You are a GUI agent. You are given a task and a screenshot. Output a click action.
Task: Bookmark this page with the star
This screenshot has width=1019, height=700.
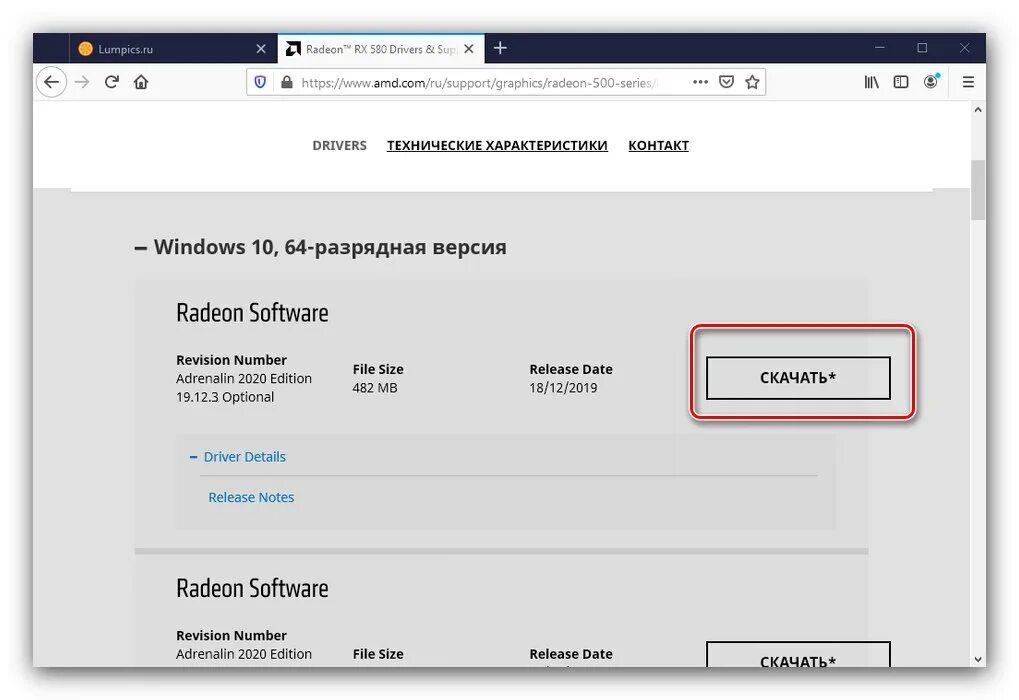[x=752, y=82]
